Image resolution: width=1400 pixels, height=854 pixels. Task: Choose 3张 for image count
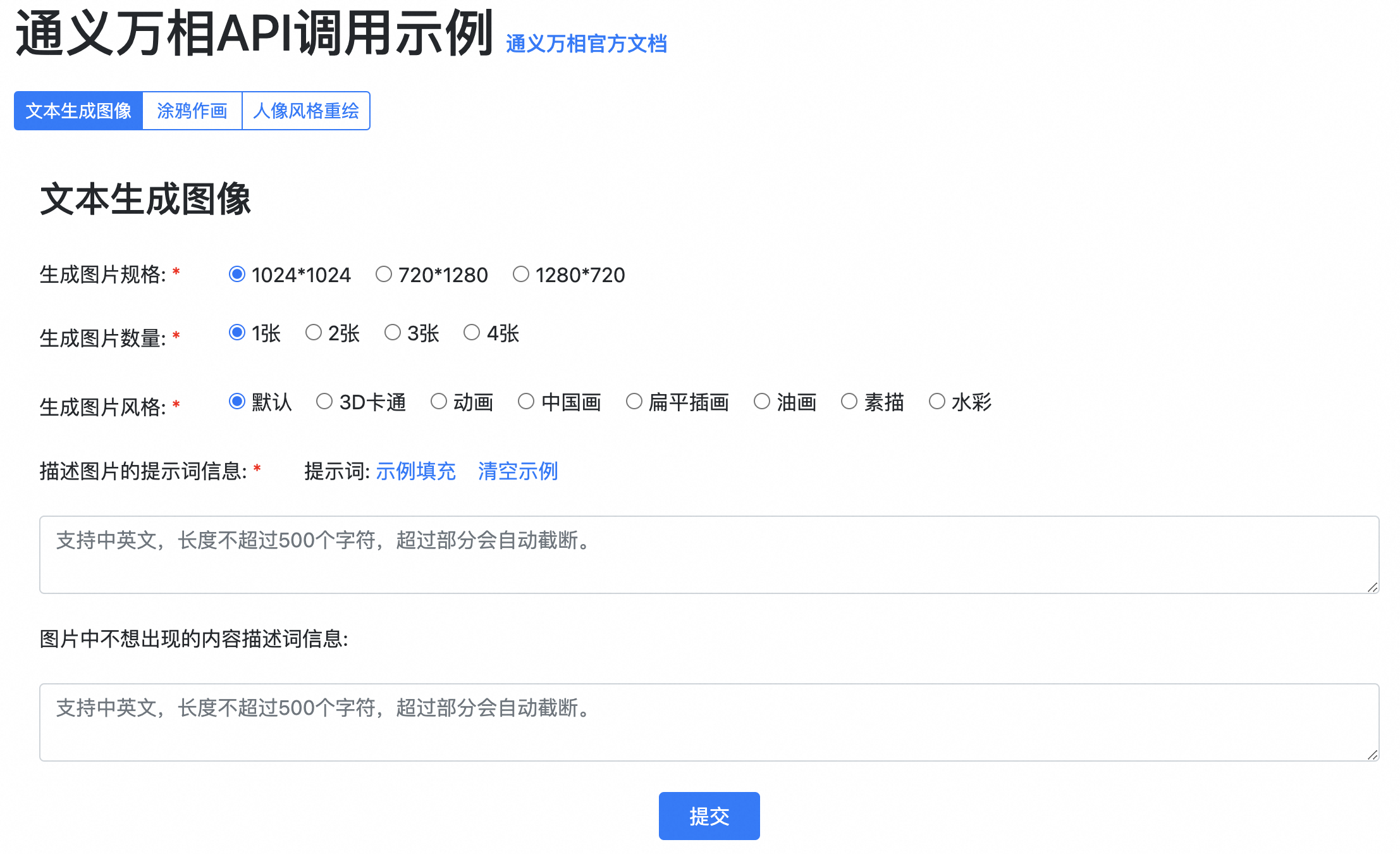coord(393,332)
